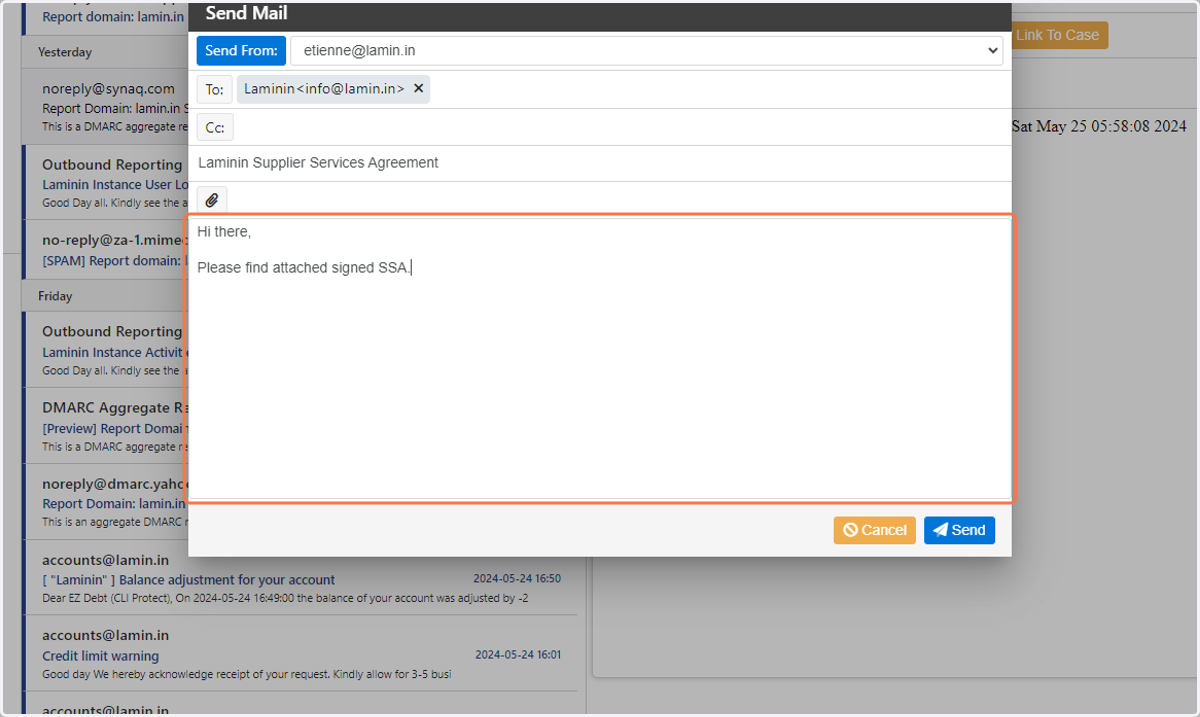This screenshot has height=717, width=1200.
Task: Open the no-reply@za-1.mime SPAM report email
Action: coord(105,250)
